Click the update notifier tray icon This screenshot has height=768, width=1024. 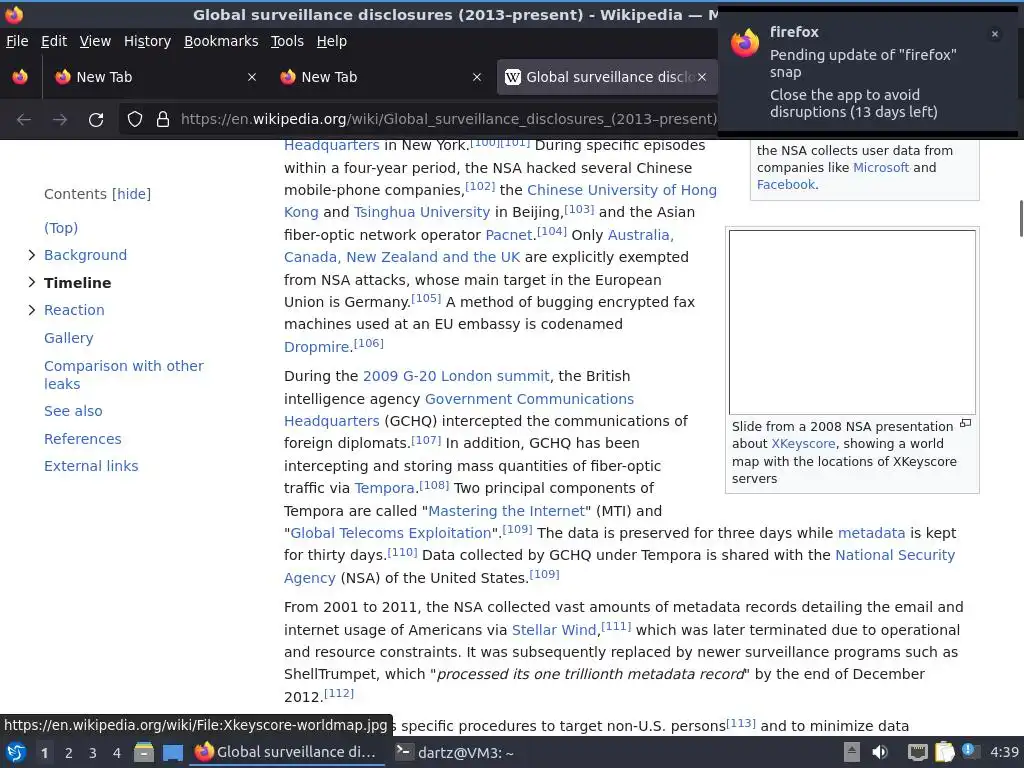[970, 751]
